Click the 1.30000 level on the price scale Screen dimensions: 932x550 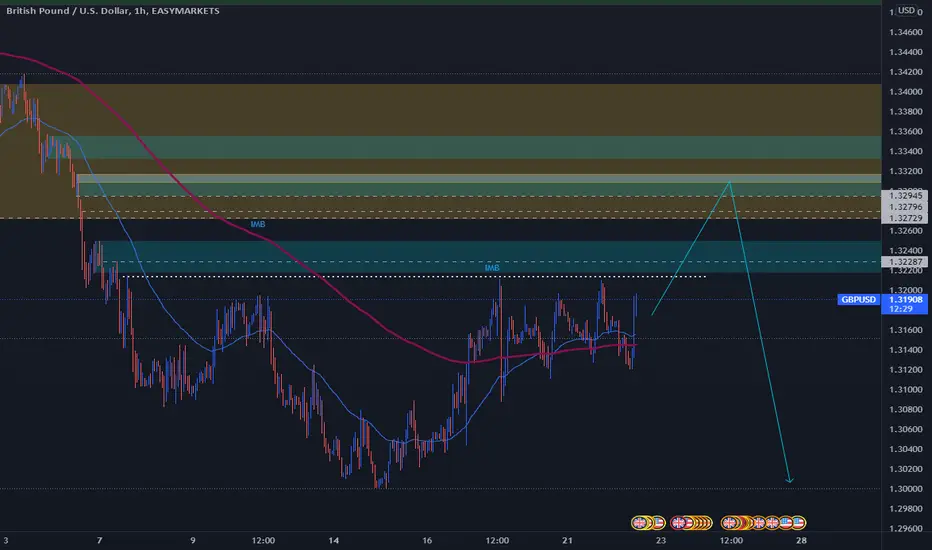[906, 489]
